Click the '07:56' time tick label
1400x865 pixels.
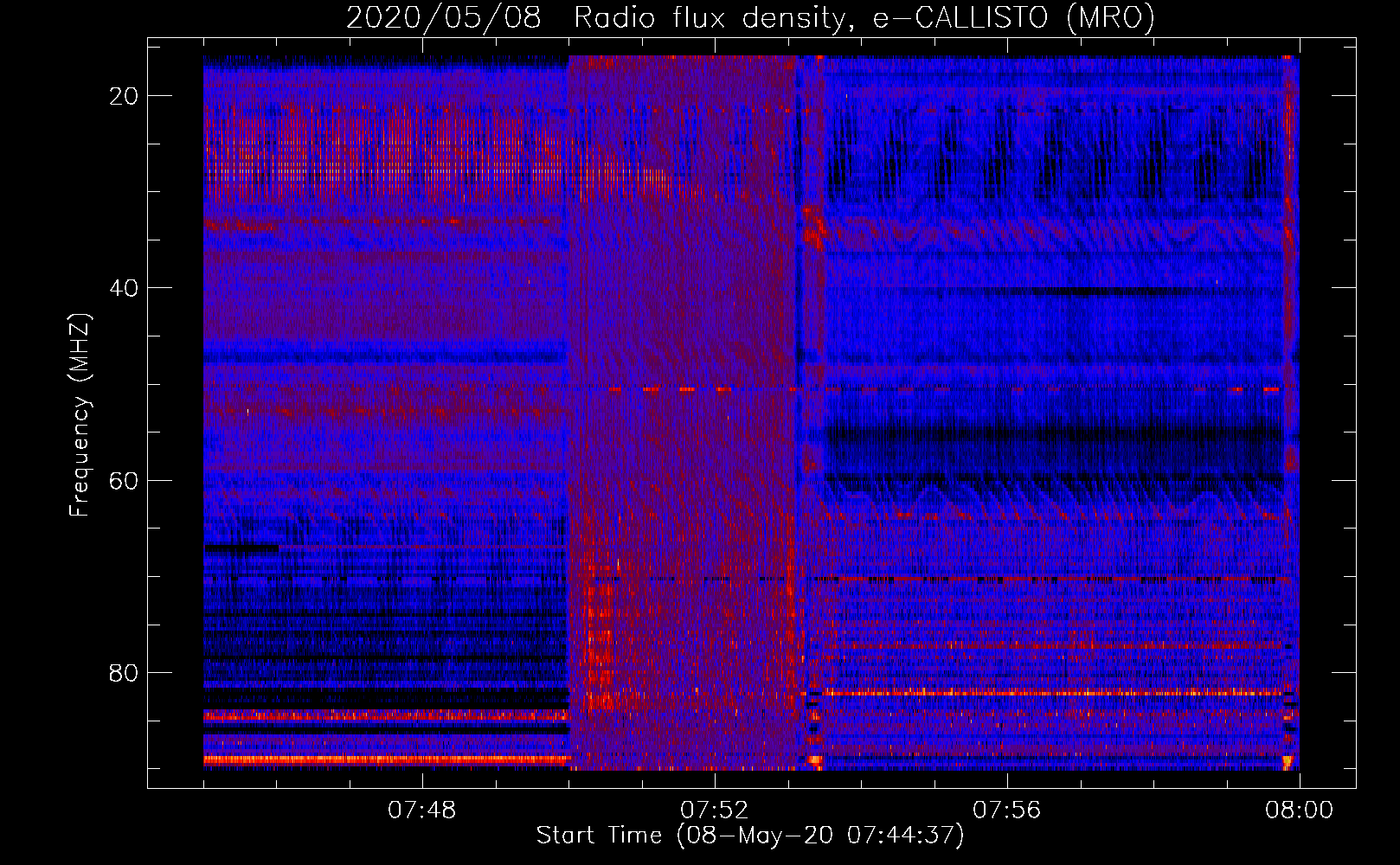1006,811
